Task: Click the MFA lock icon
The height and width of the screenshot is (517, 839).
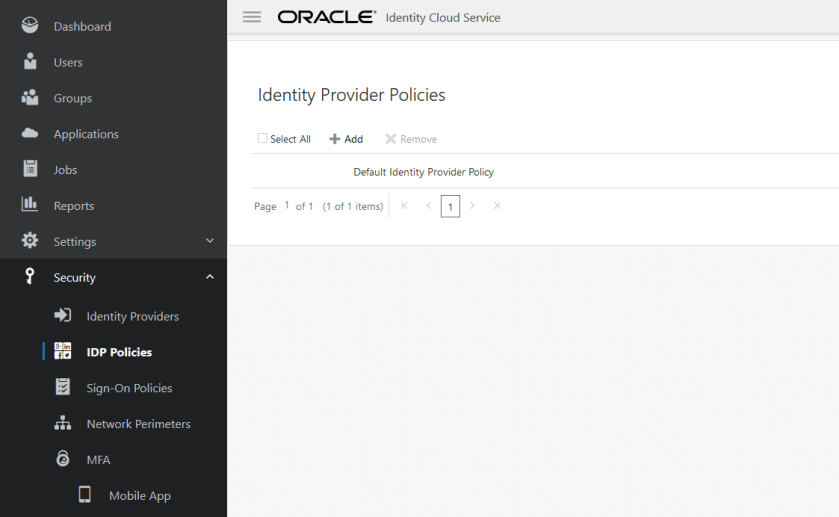Action: 63,459
